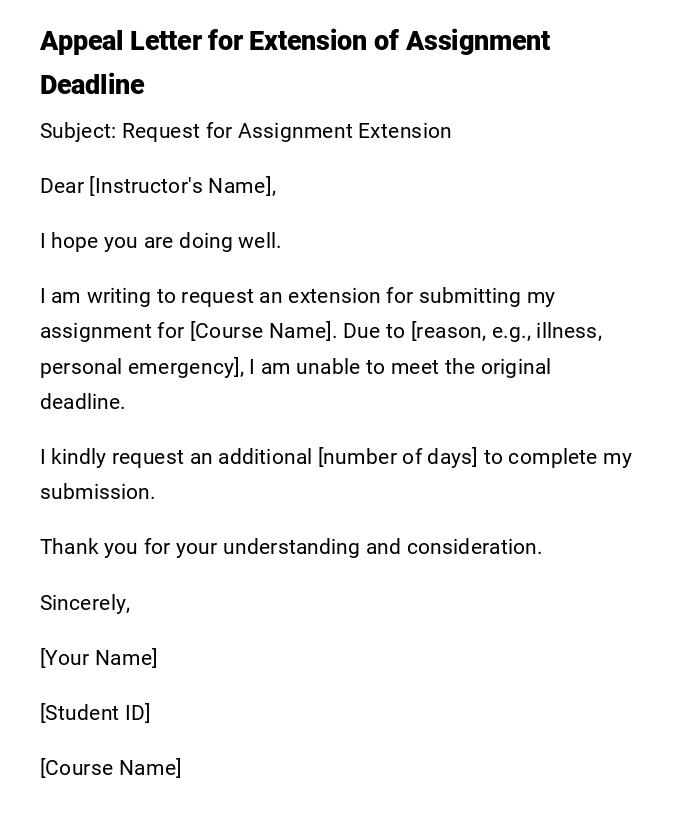Click the line "I hope you are doing well."
The image size is (700, 830).
point(160,241)
